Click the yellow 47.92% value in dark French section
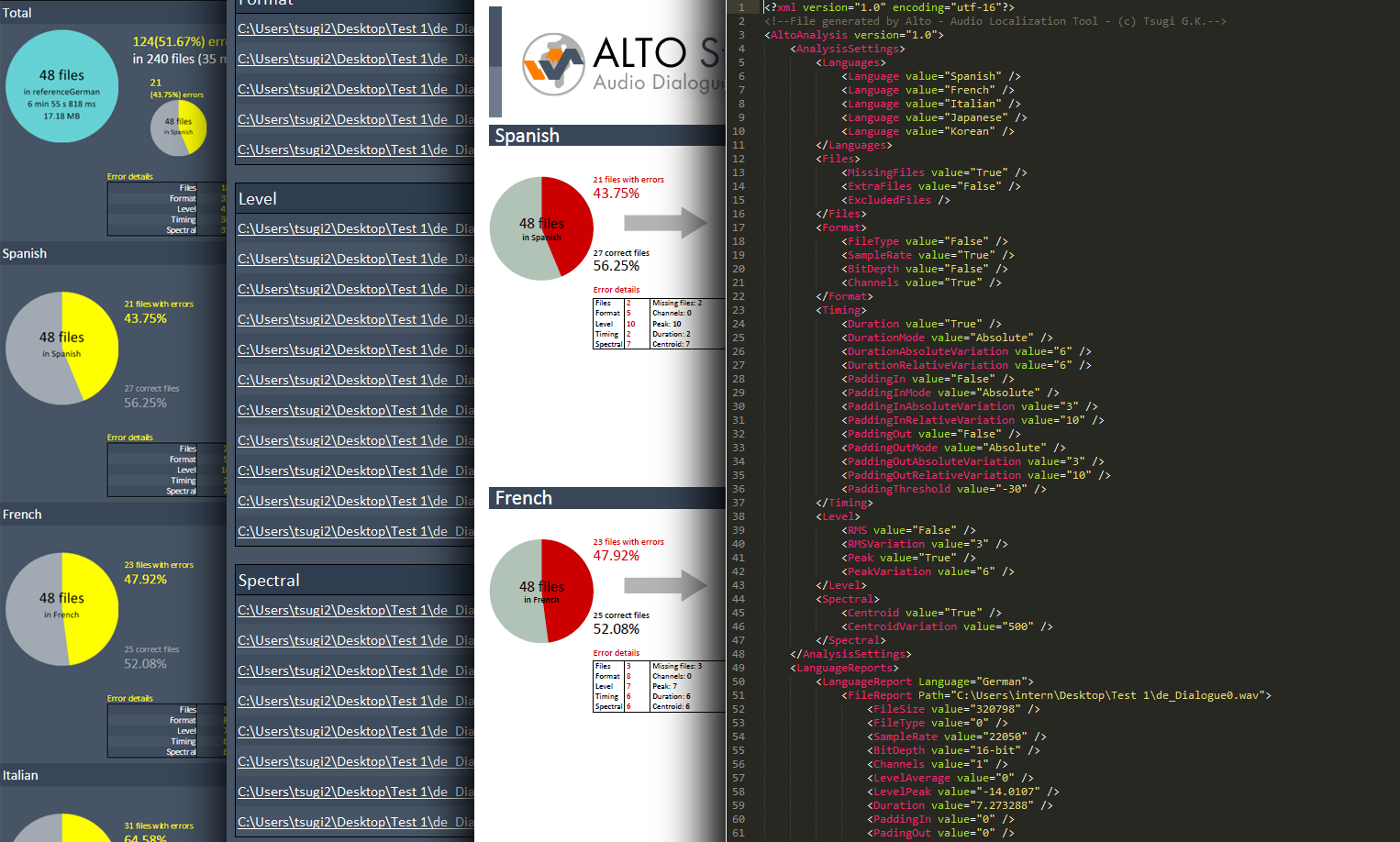This screenshot has height=842, width=1400. pos(146,579)
